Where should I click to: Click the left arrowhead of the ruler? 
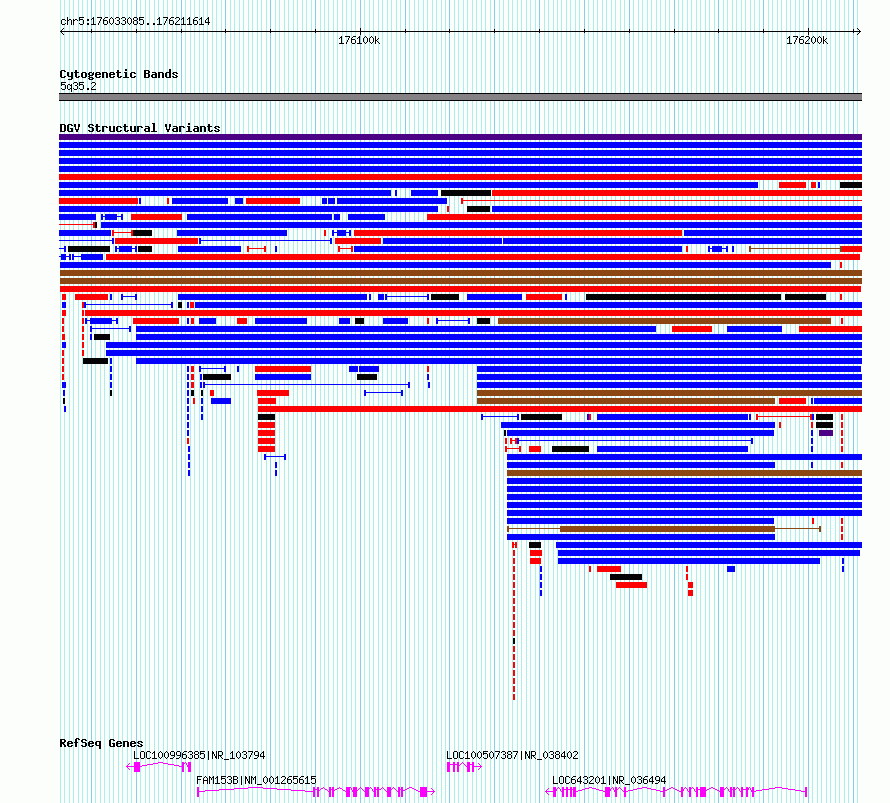point(62,31)
